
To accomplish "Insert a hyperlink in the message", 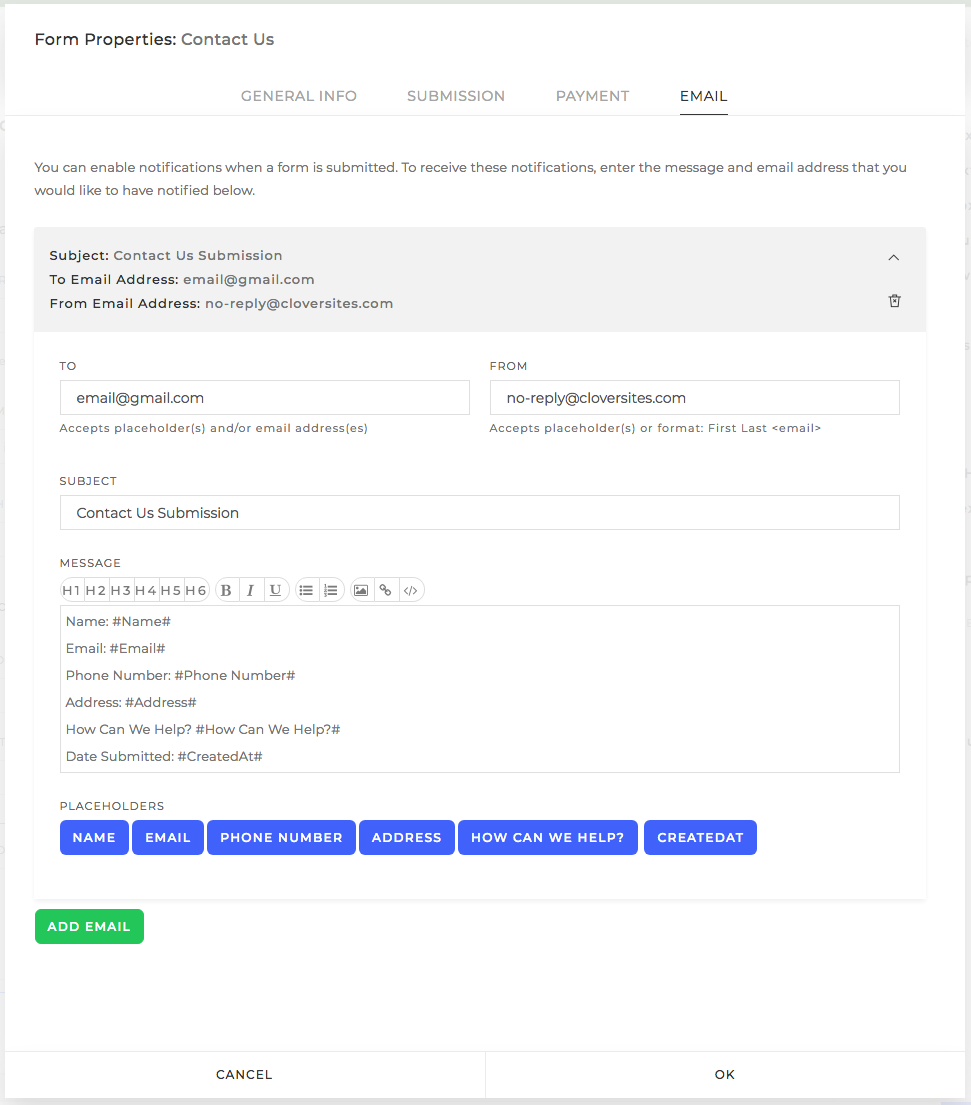I will coord(386,590).
